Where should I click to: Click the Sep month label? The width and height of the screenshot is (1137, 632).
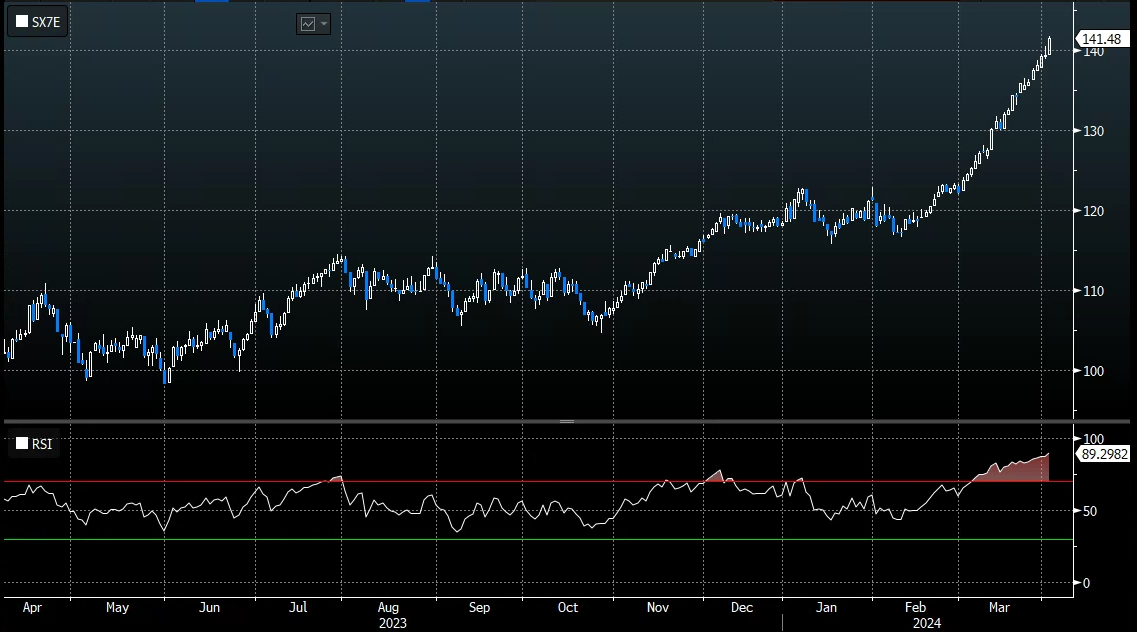point(479,607)
